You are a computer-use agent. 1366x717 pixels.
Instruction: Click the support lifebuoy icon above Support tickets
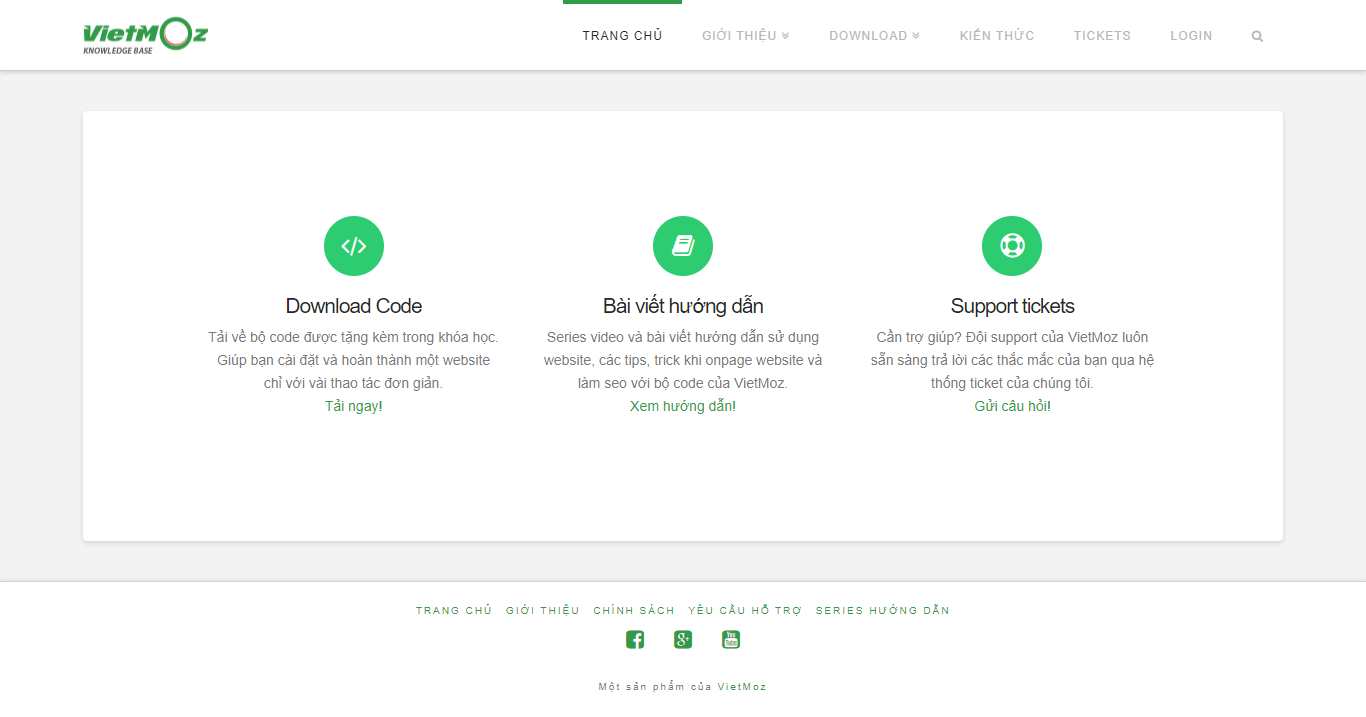[1011, 245]
